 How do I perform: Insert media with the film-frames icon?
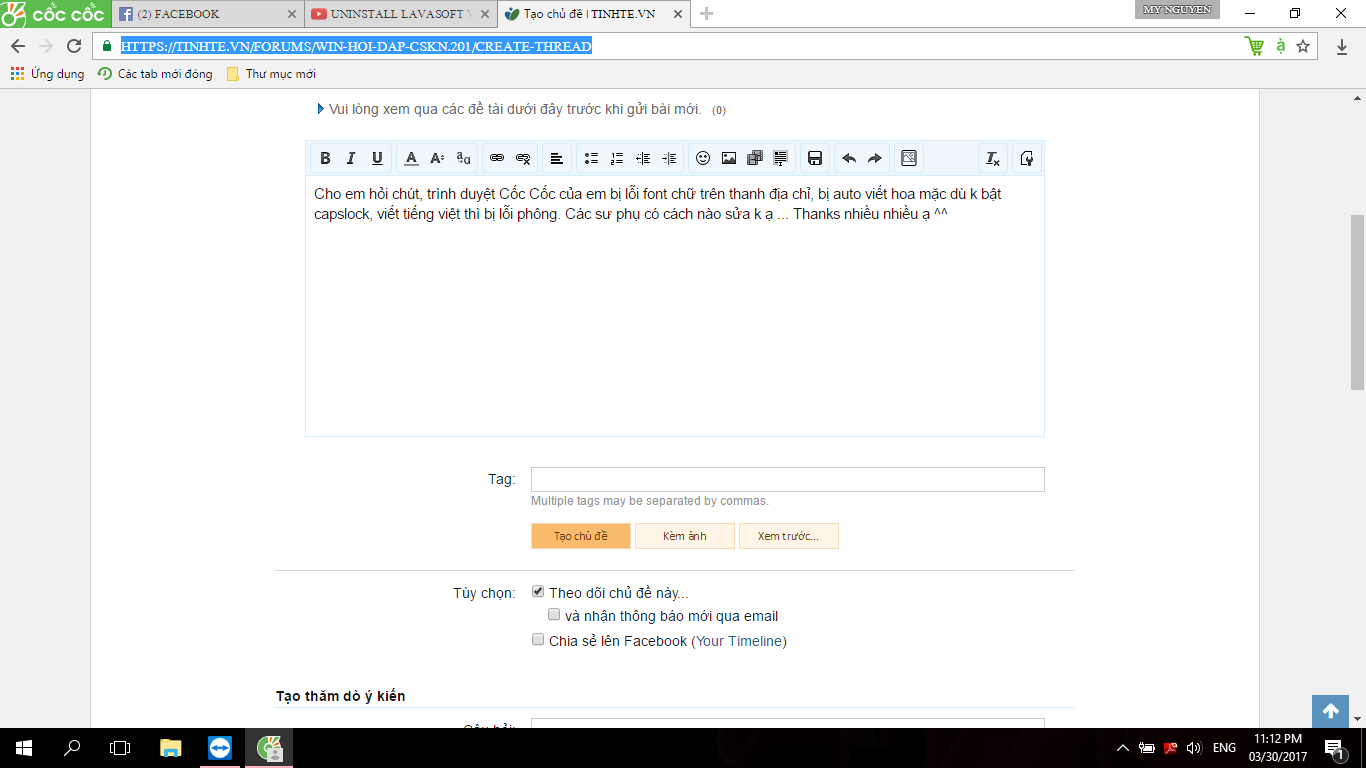point(755,158)
